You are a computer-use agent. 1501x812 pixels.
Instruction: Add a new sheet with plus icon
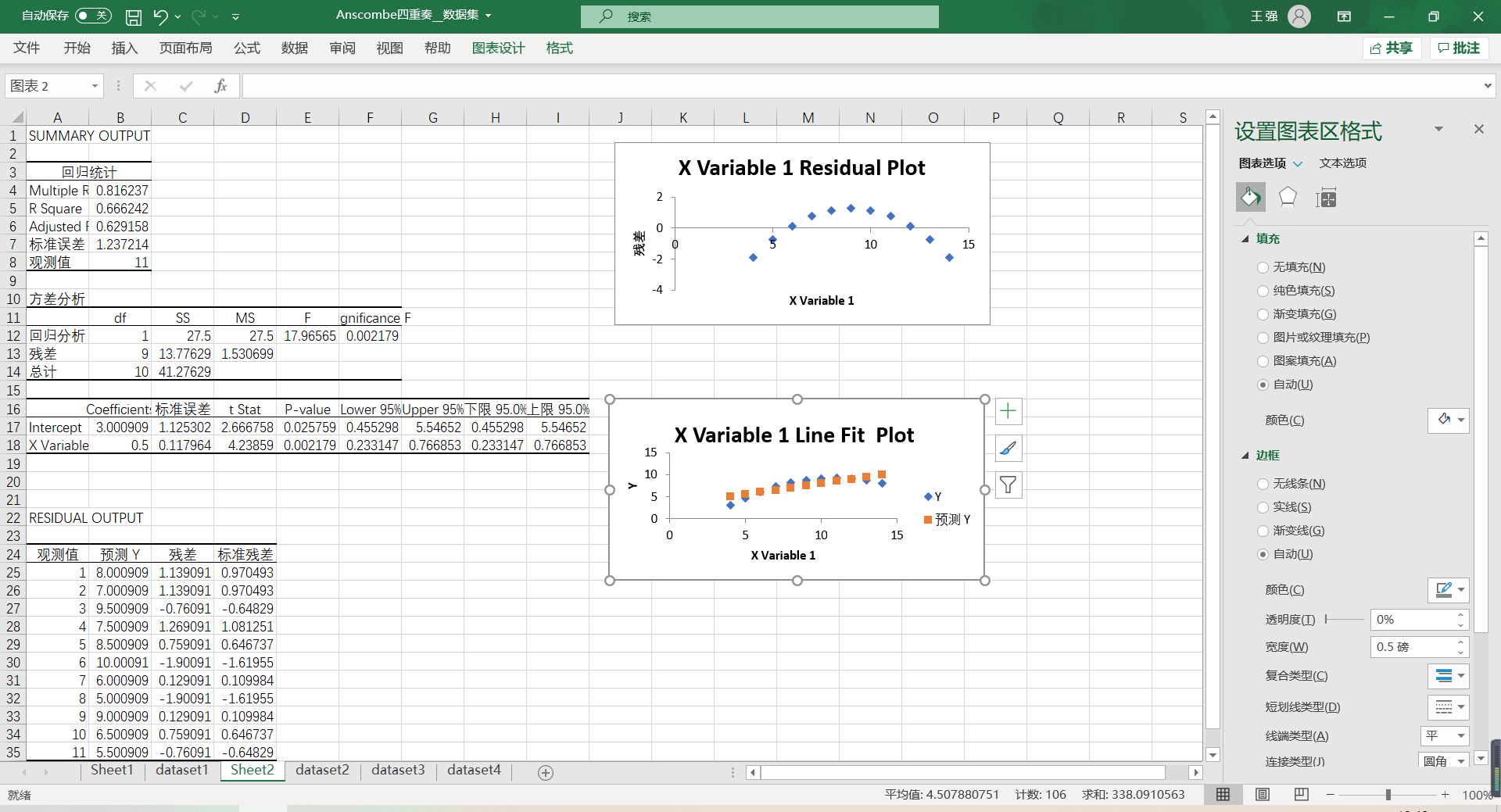(546, 772)
